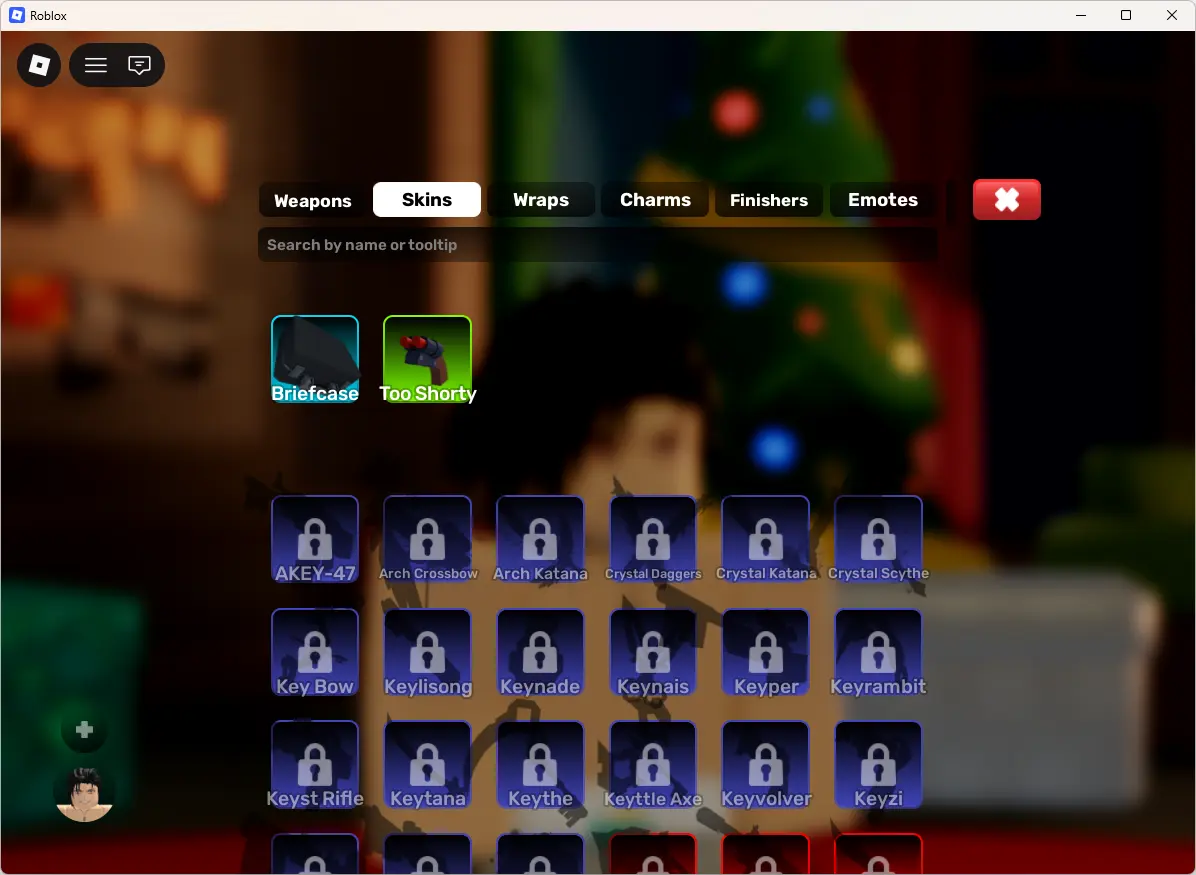1196x875 pixels.
Task: Click the green plus button above avatar
Action: pos(85,730)
